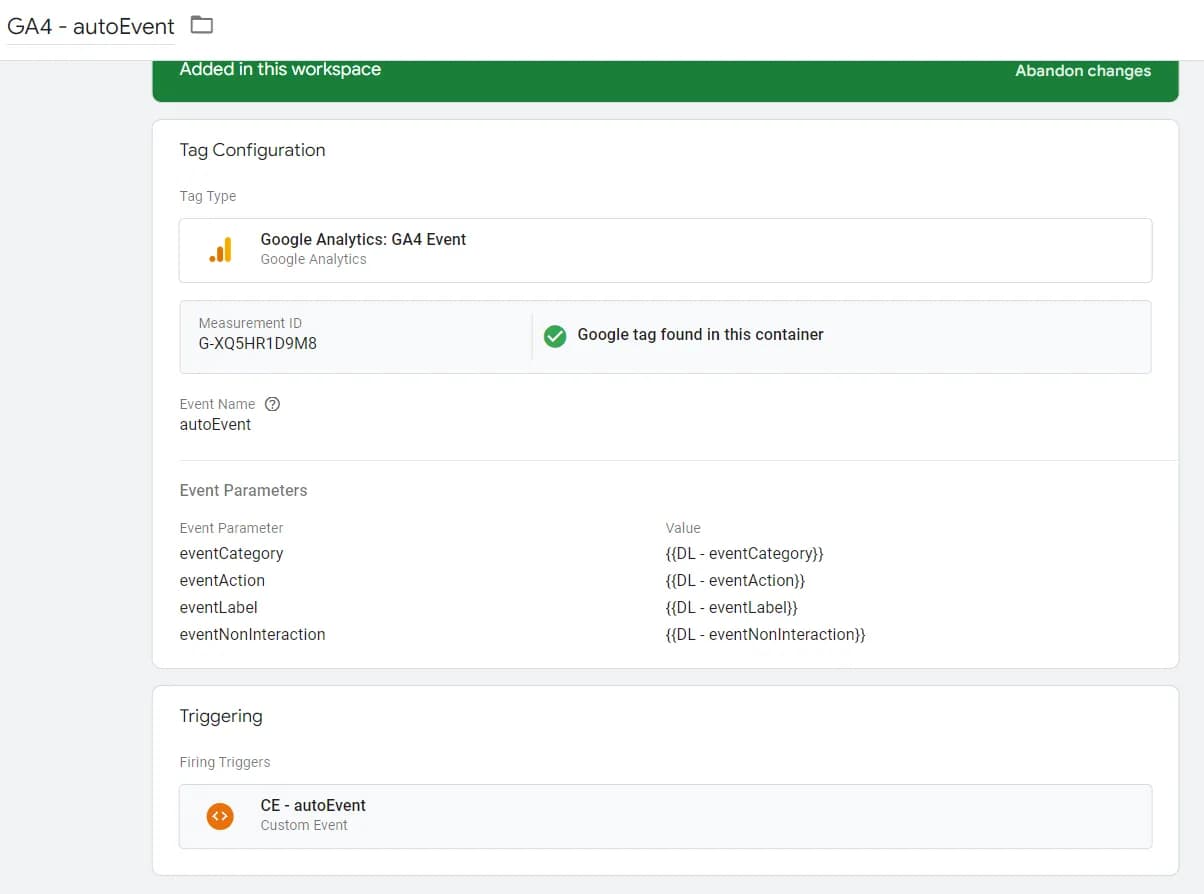Click the Tag Configuration heading
Screen dimensions: 1204x894
pos(252,150)
